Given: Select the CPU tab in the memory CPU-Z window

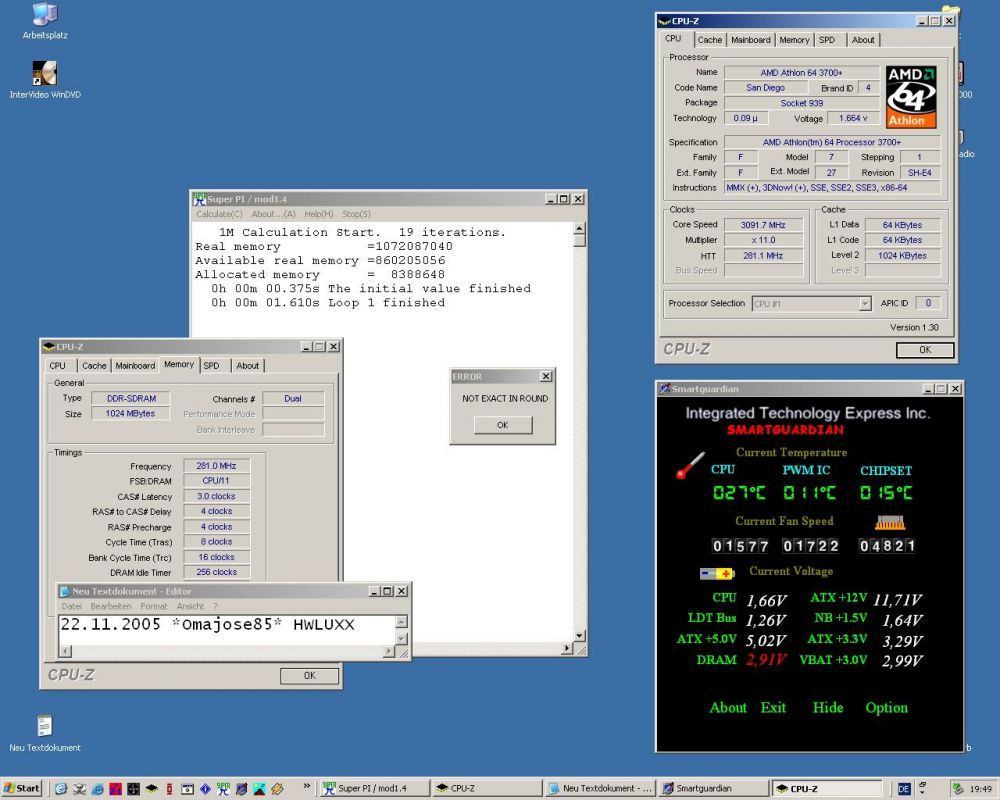Looking at the screenshot, I should (x=57, y=366).
